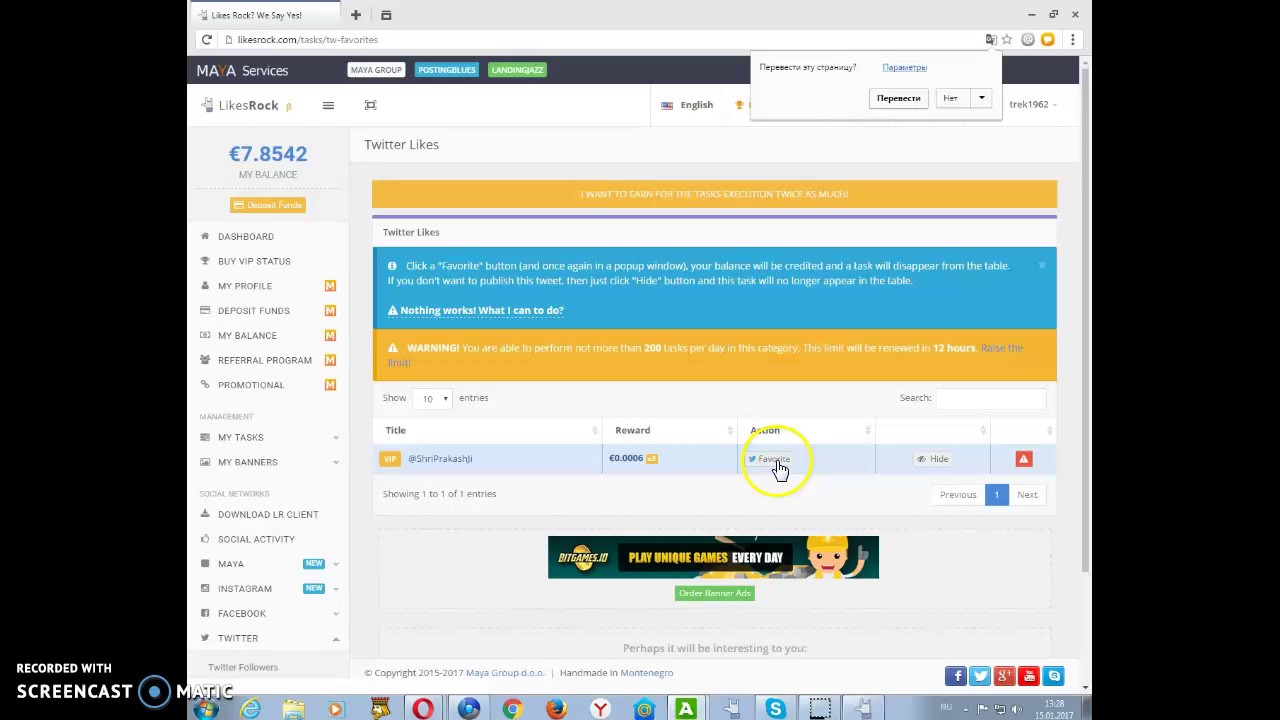Open a new browser tab

(x=355, y=15)
